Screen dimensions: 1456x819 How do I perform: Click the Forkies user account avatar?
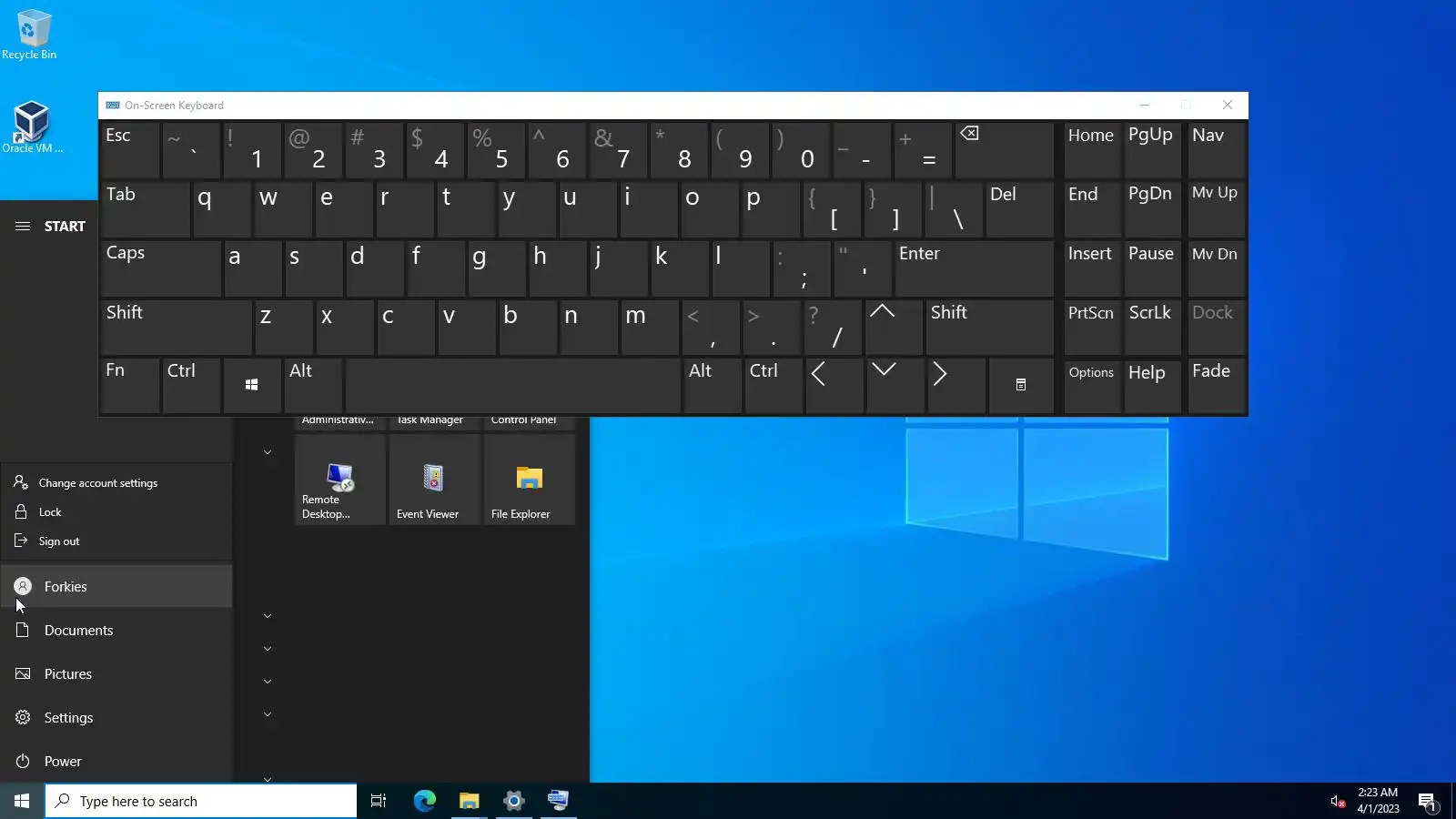point(23,587)
